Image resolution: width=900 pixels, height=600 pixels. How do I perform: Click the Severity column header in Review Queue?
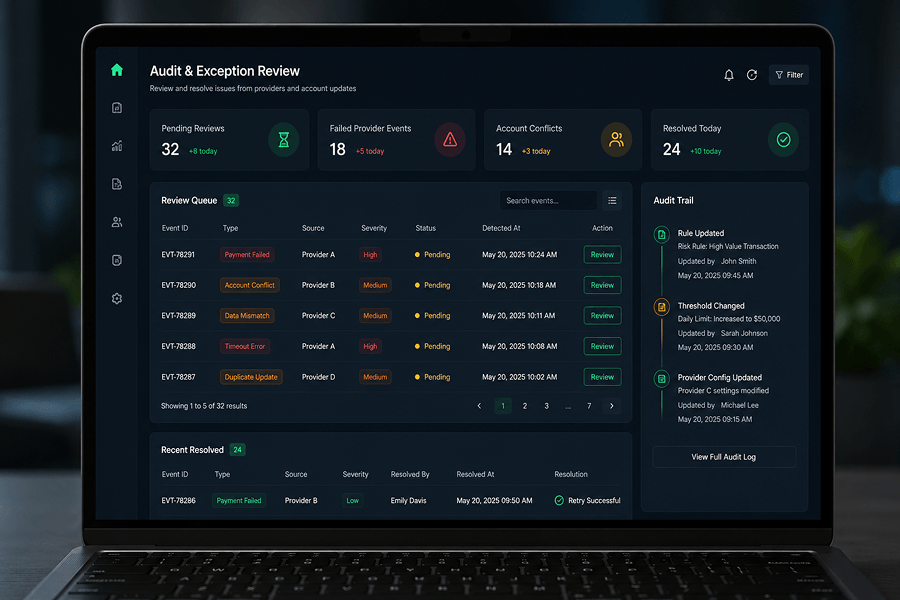[374, 228]
